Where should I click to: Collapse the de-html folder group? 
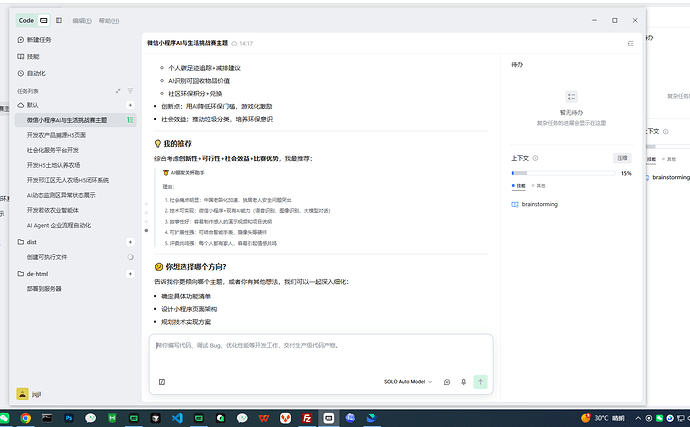[x=33, y=274]
